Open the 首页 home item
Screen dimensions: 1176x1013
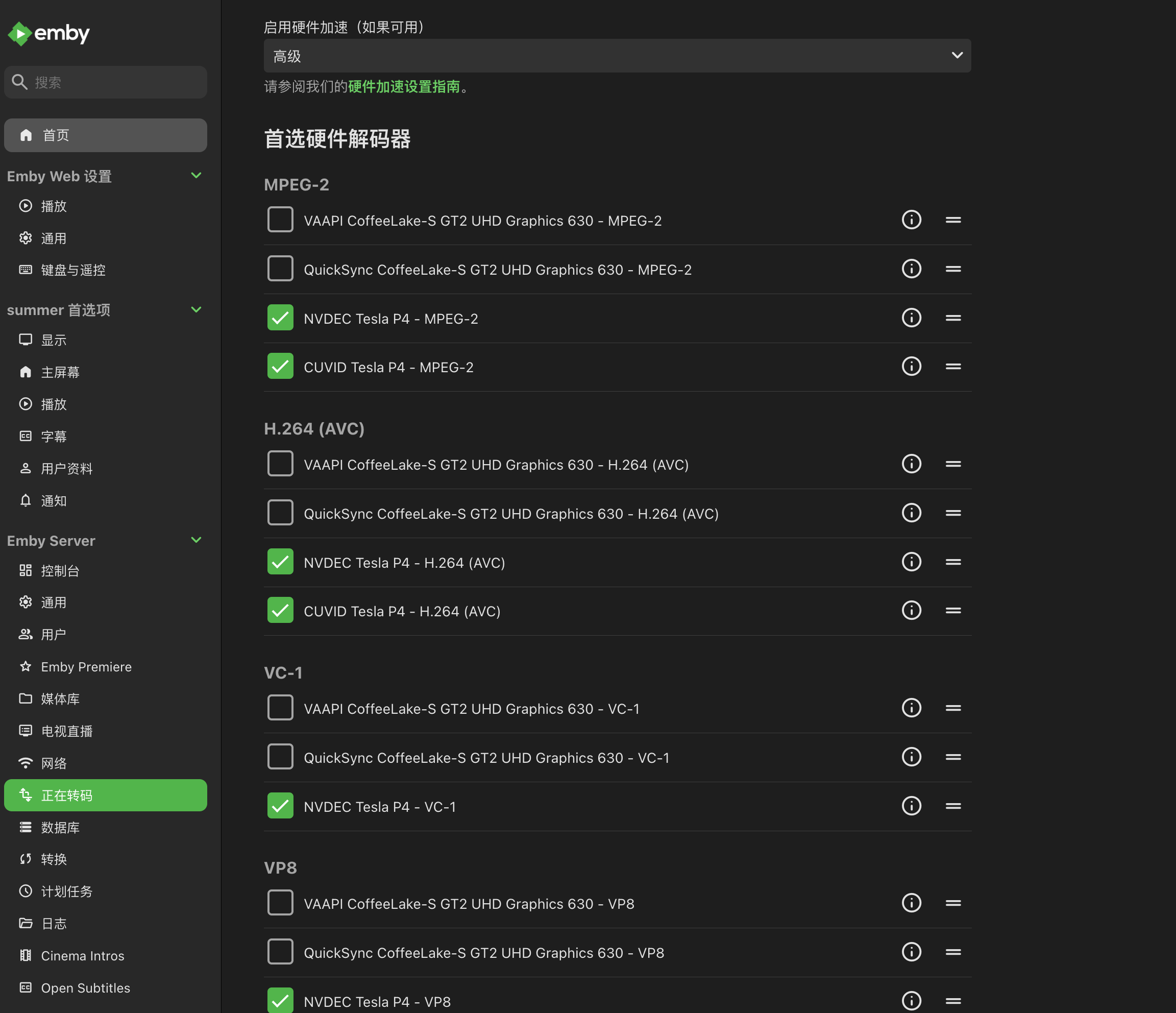click(106, 135)
